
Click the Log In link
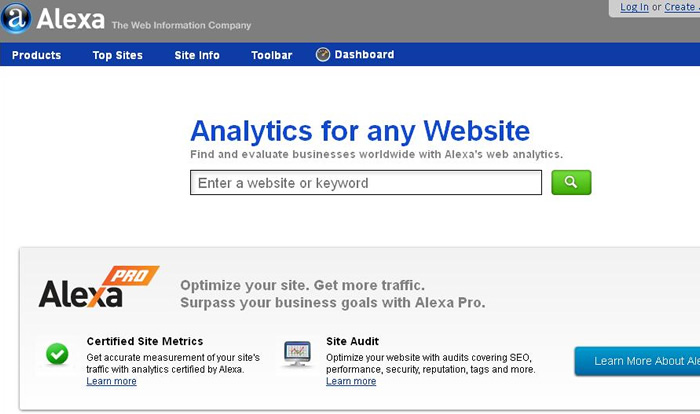click(x=634, y=7)
